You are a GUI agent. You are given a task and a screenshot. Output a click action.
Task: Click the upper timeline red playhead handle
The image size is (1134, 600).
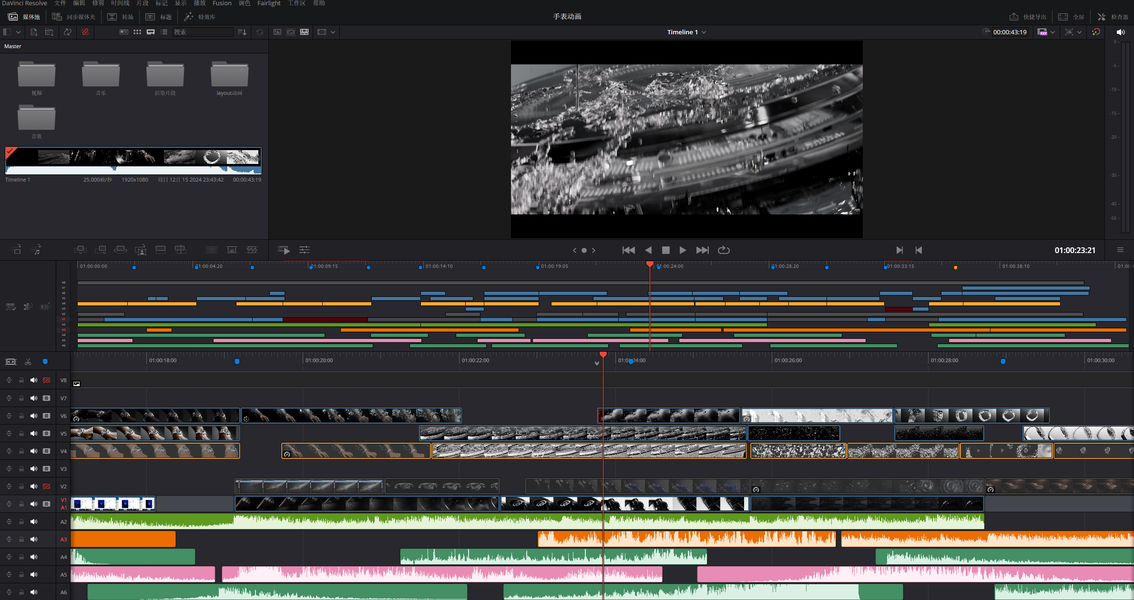649,265
